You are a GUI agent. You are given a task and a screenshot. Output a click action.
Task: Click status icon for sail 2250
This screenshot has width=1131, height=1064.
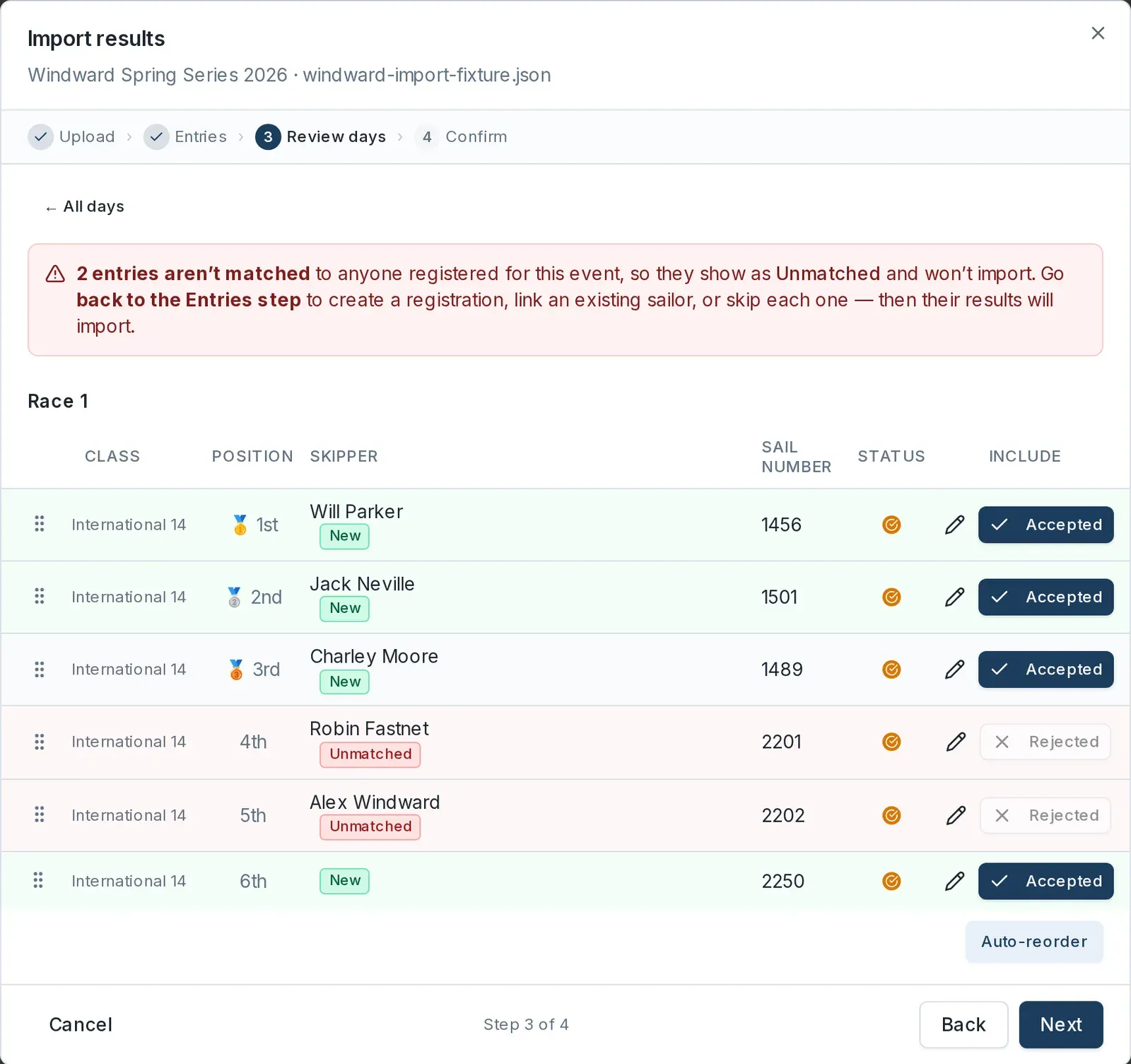[x=891, y=881]
